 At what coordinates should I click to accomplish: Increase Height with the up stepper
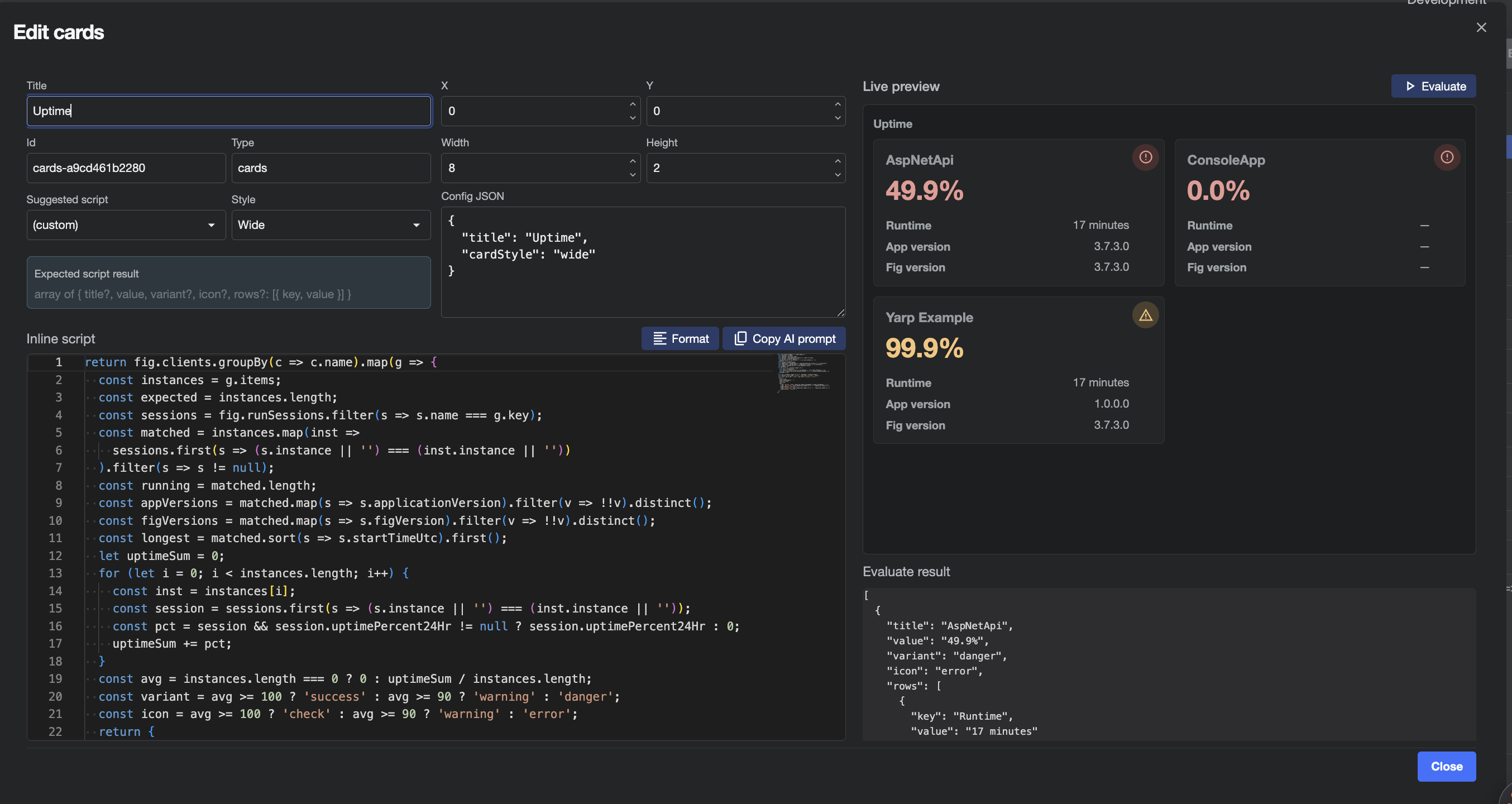(x=838, y=161)
